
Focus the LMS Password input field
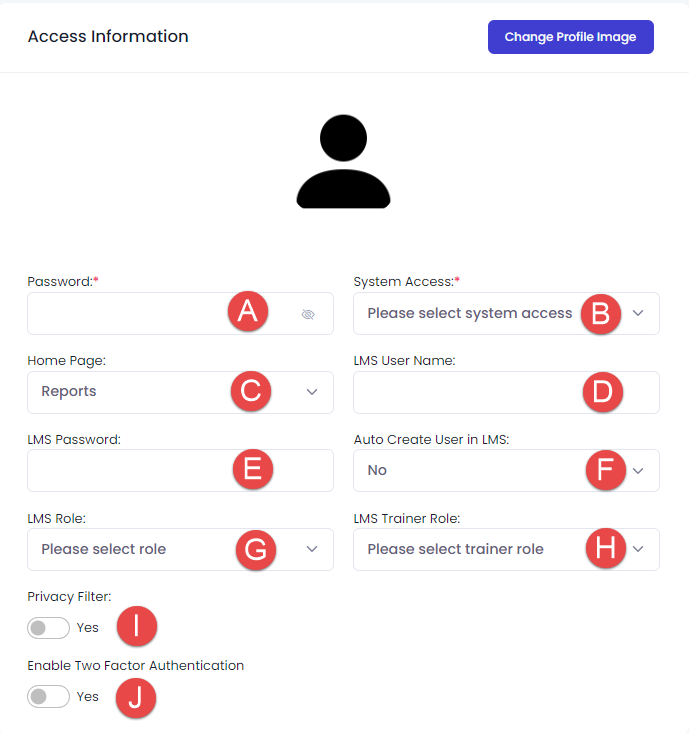130,470
